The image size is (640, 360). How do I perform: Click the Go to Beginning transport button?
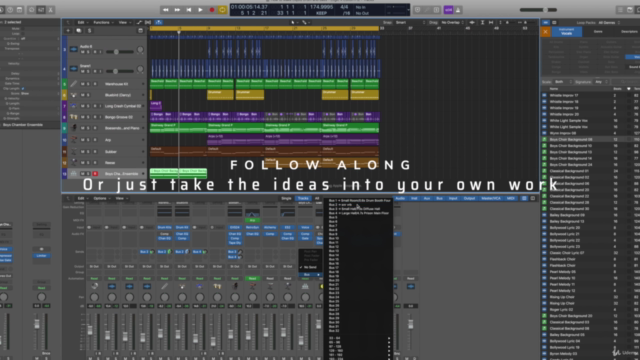(189, 10)
